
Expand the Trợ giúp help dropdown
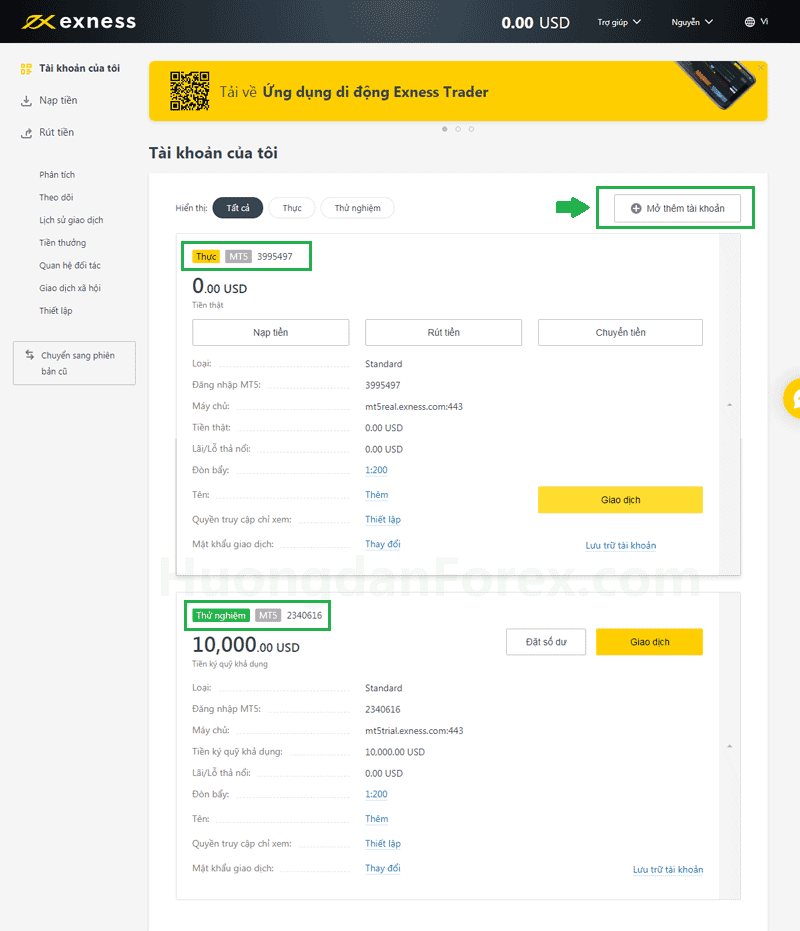(x=619, y=22)
